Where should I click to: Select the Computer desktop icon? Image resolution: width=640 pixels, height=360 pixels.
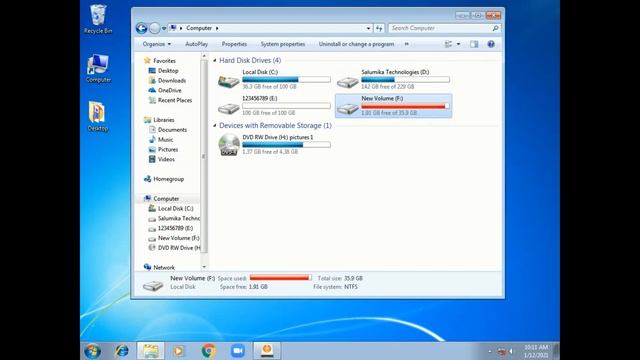pyautogui.click(x=98, y=68)
